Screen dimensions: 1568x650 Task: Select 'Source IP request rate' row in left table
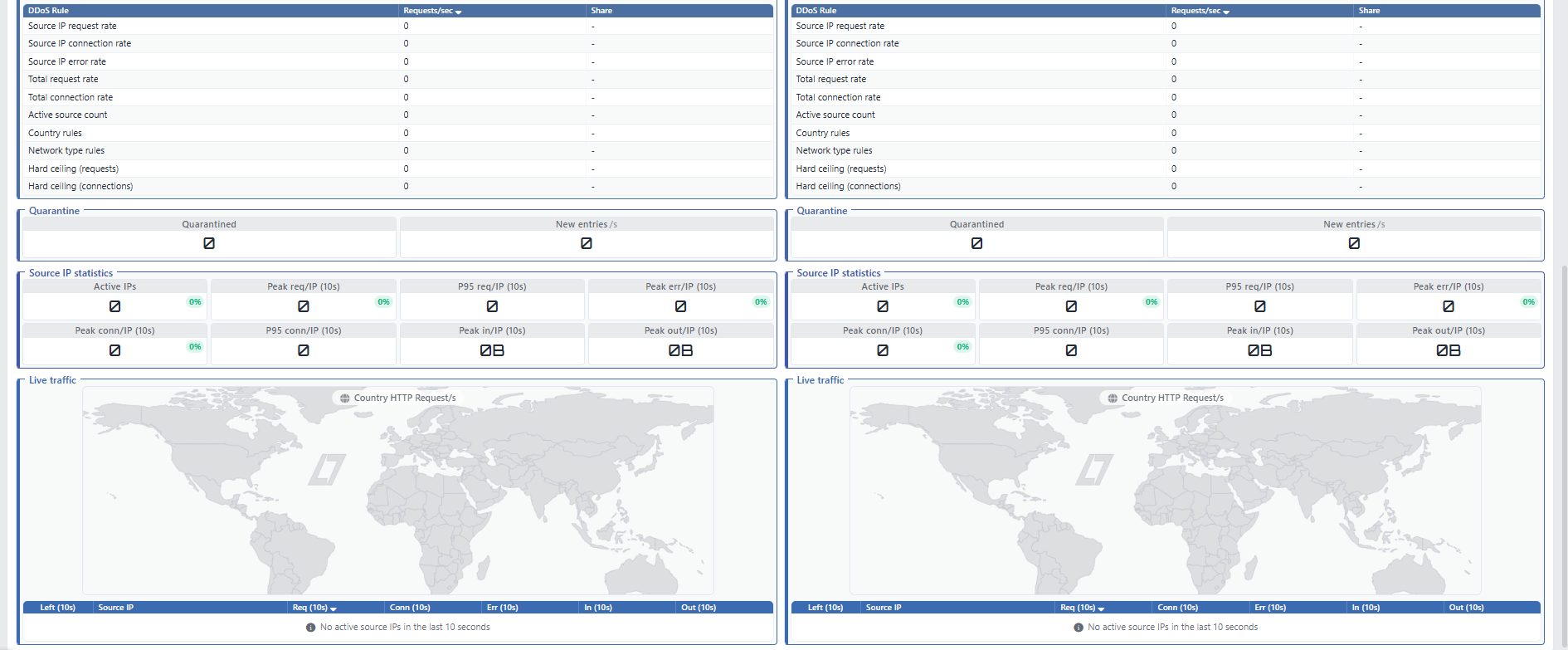(398, 26)
